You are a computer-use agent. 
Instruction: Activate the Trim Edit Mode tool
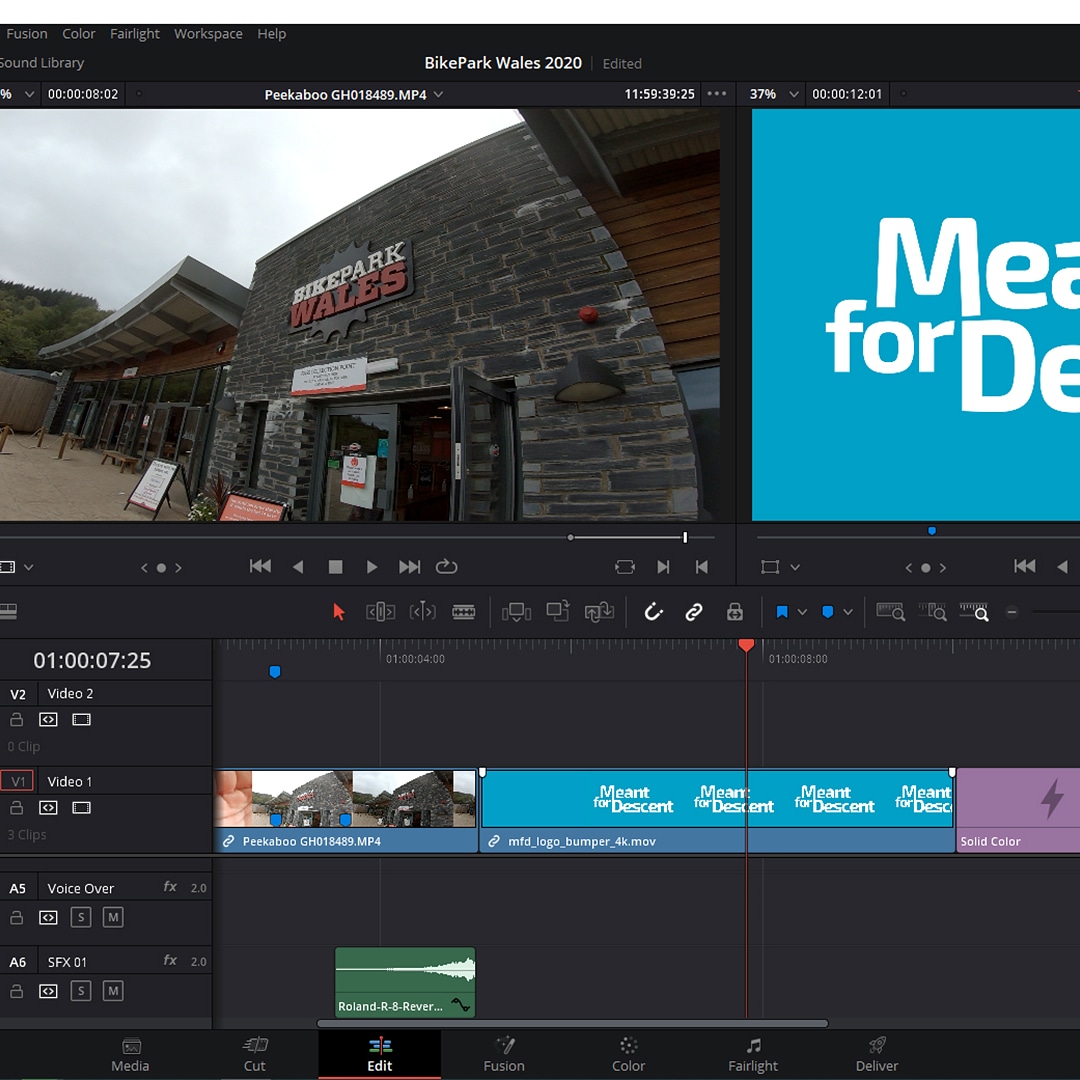[380, 612]
